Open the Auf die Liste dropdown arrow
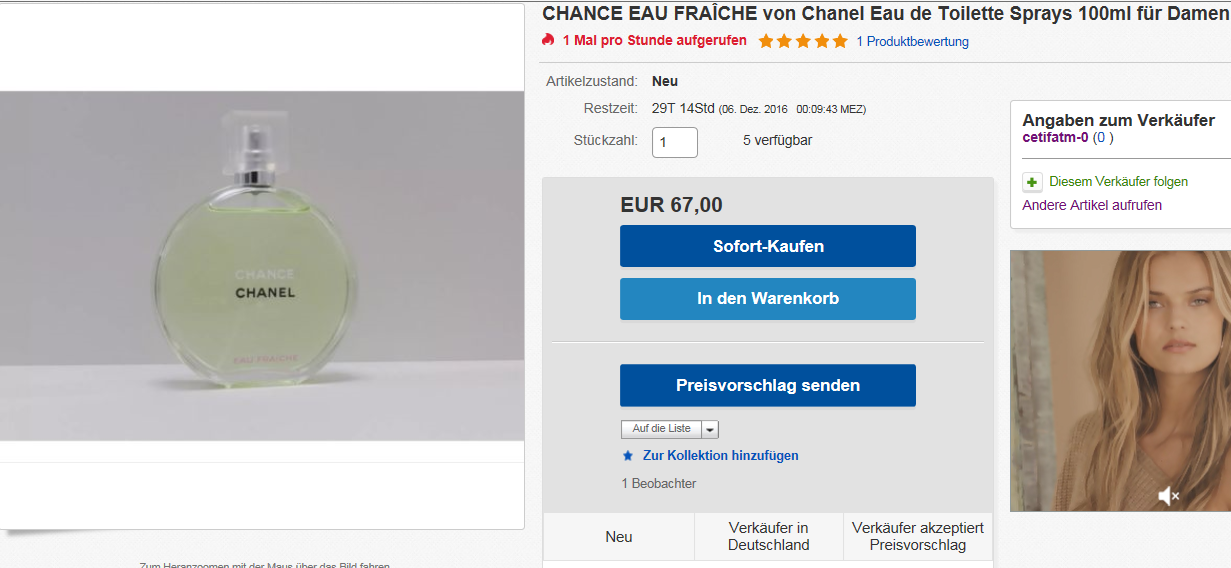 710,429
